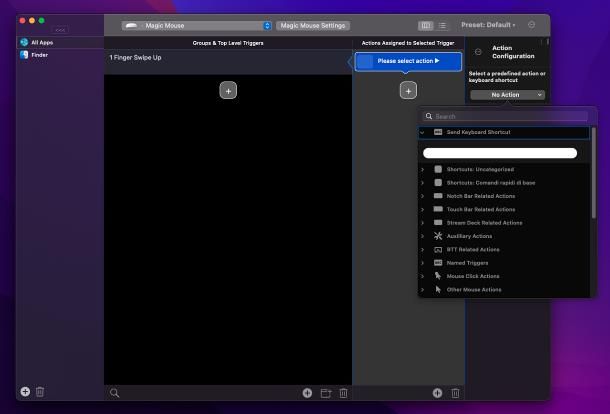Viewport: 610px width, 414px height.
Task: Collapse the Send Keyboard Shortcut chevron
Action: (x=422, y=132)
